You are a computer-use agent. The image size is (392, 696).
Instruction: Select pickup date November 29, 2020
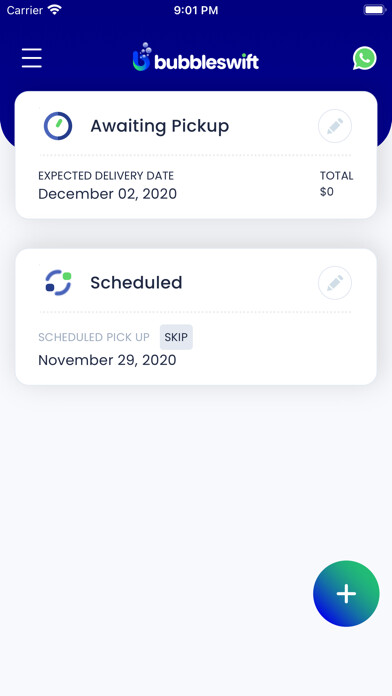(x=107, y=360)
